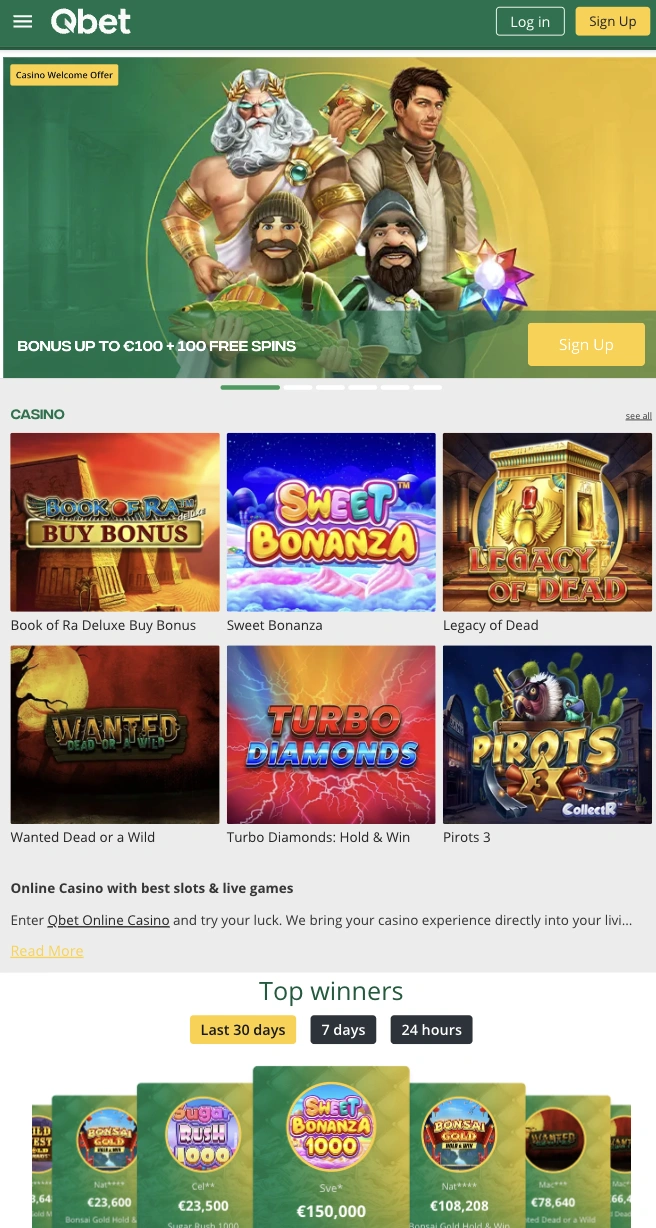
Task: Click the Log in button
Action: pyautogui.click(x=530, y=21)
